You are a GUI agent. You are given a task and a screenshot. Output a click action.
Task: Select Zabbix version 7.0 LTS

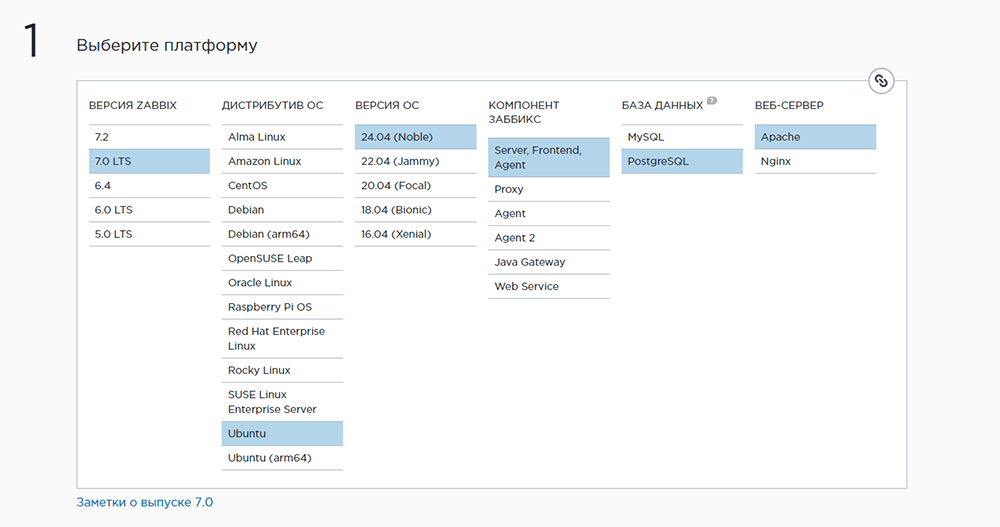149,161
